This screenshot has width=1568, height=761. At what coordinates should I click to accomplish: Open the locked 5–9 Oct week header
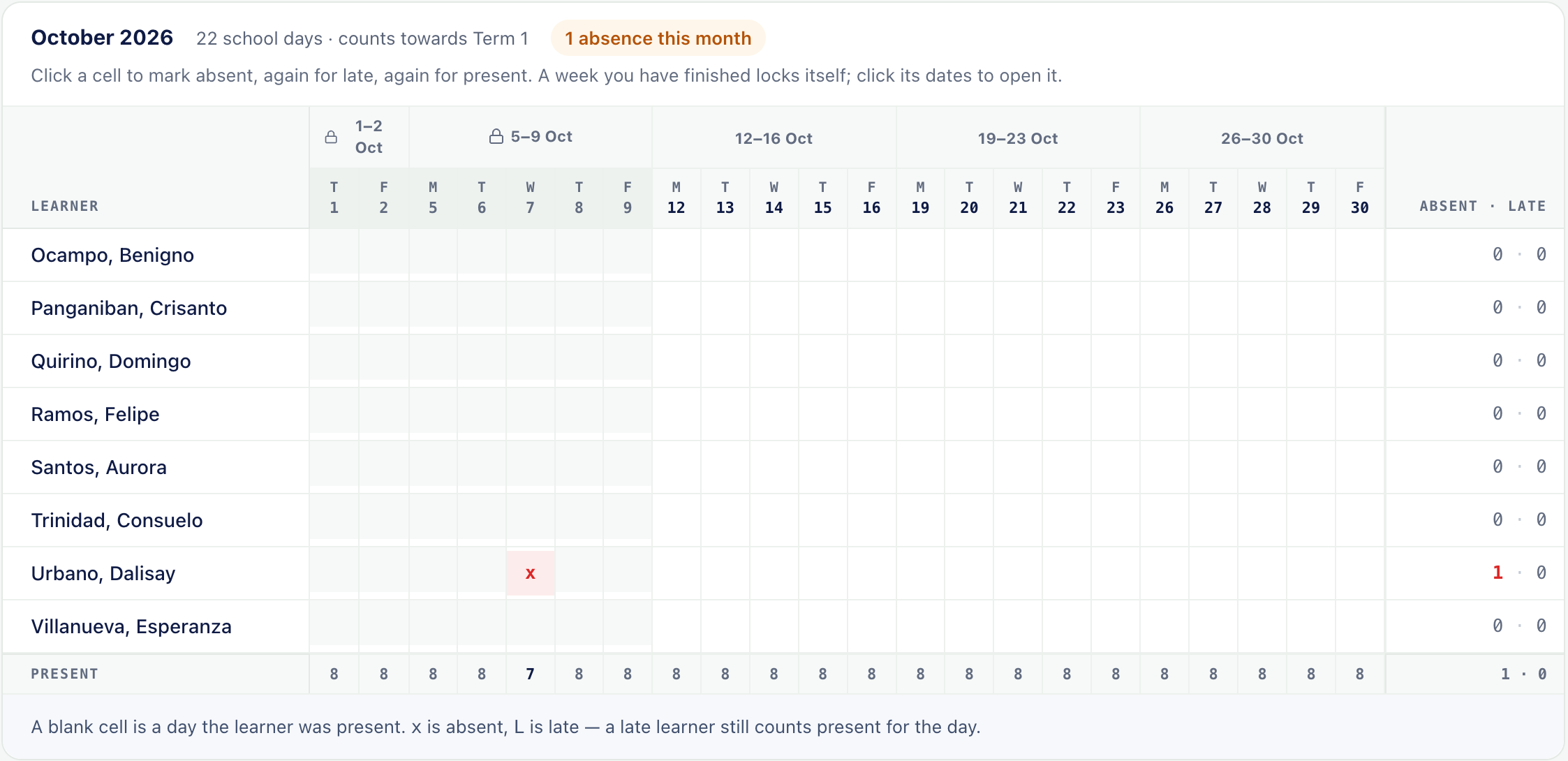(x=531, y=137)
